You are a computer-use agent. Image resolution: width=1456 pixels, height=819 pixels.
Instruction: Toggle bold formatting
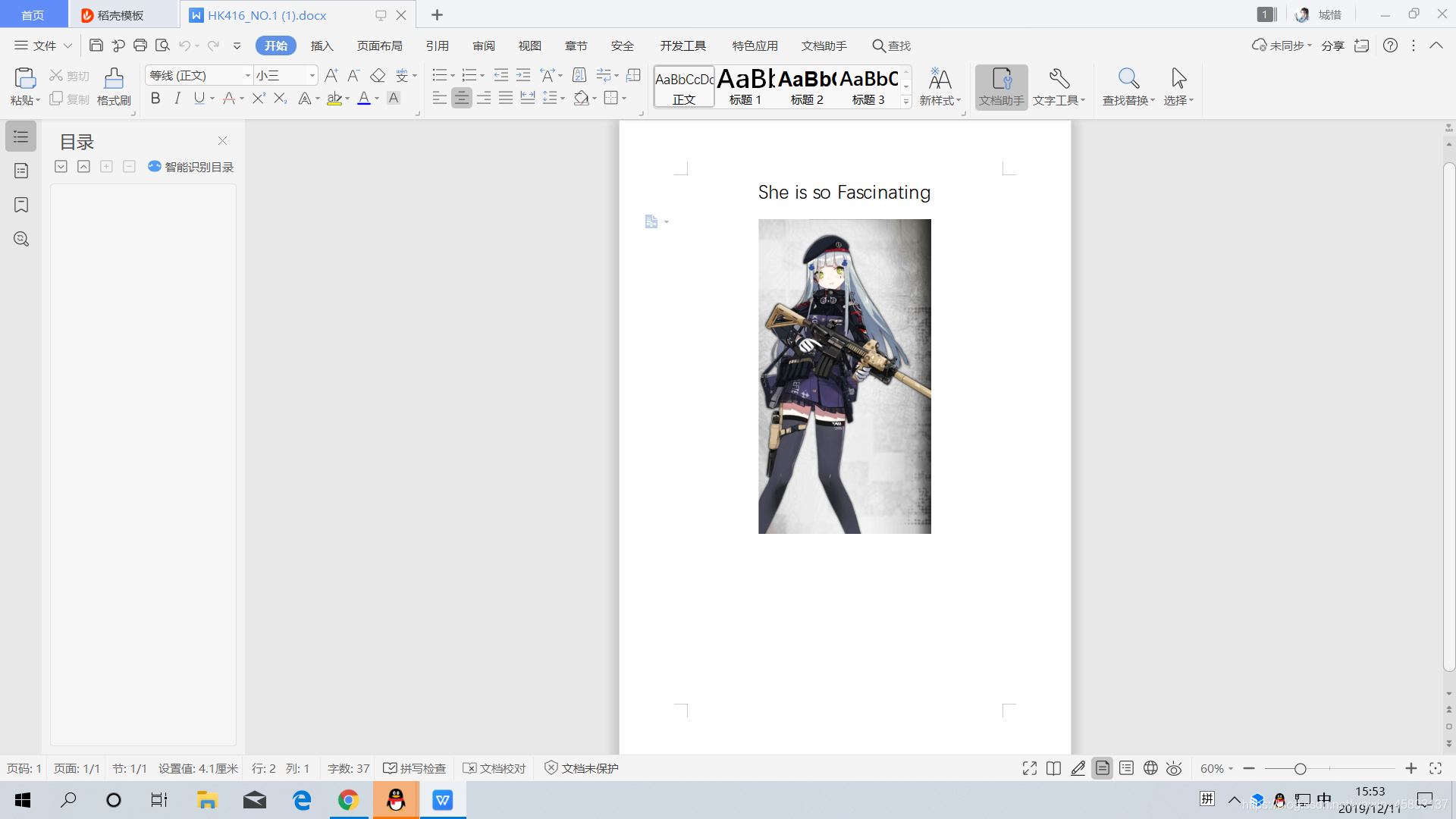[155, 98]
